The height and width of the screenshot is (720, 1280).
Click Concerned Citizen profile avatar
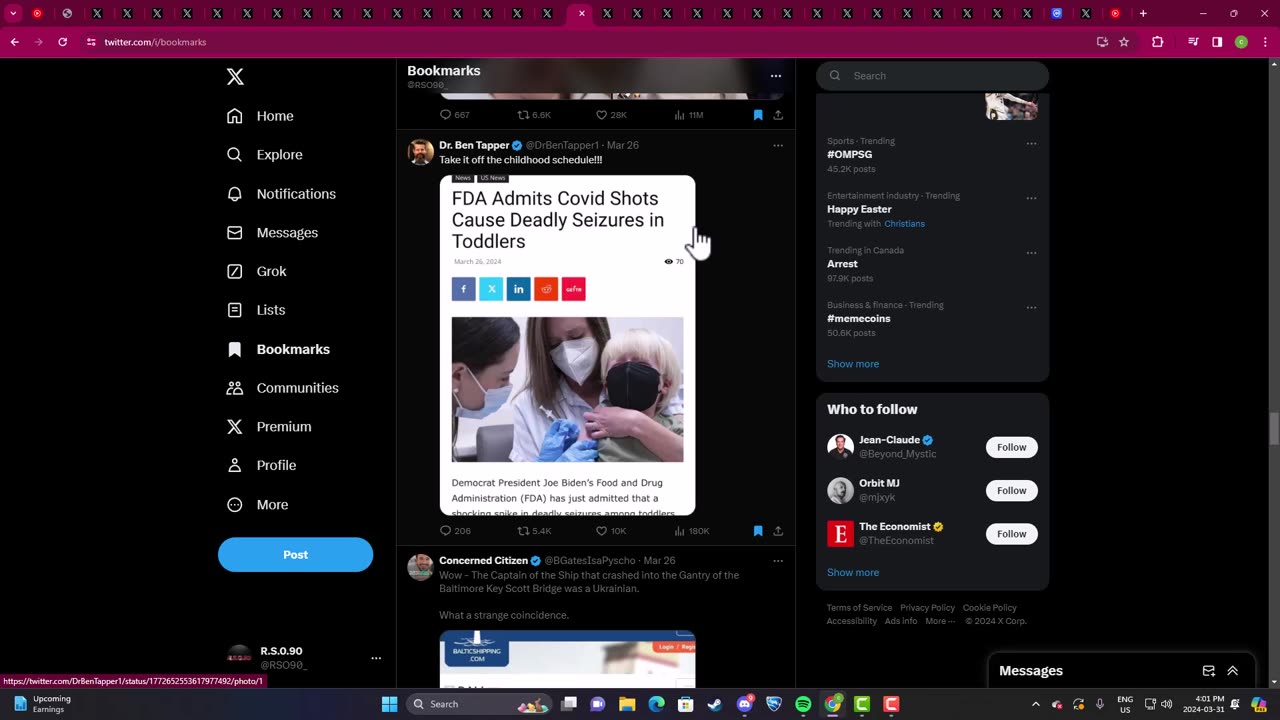[x=421, y=567]
